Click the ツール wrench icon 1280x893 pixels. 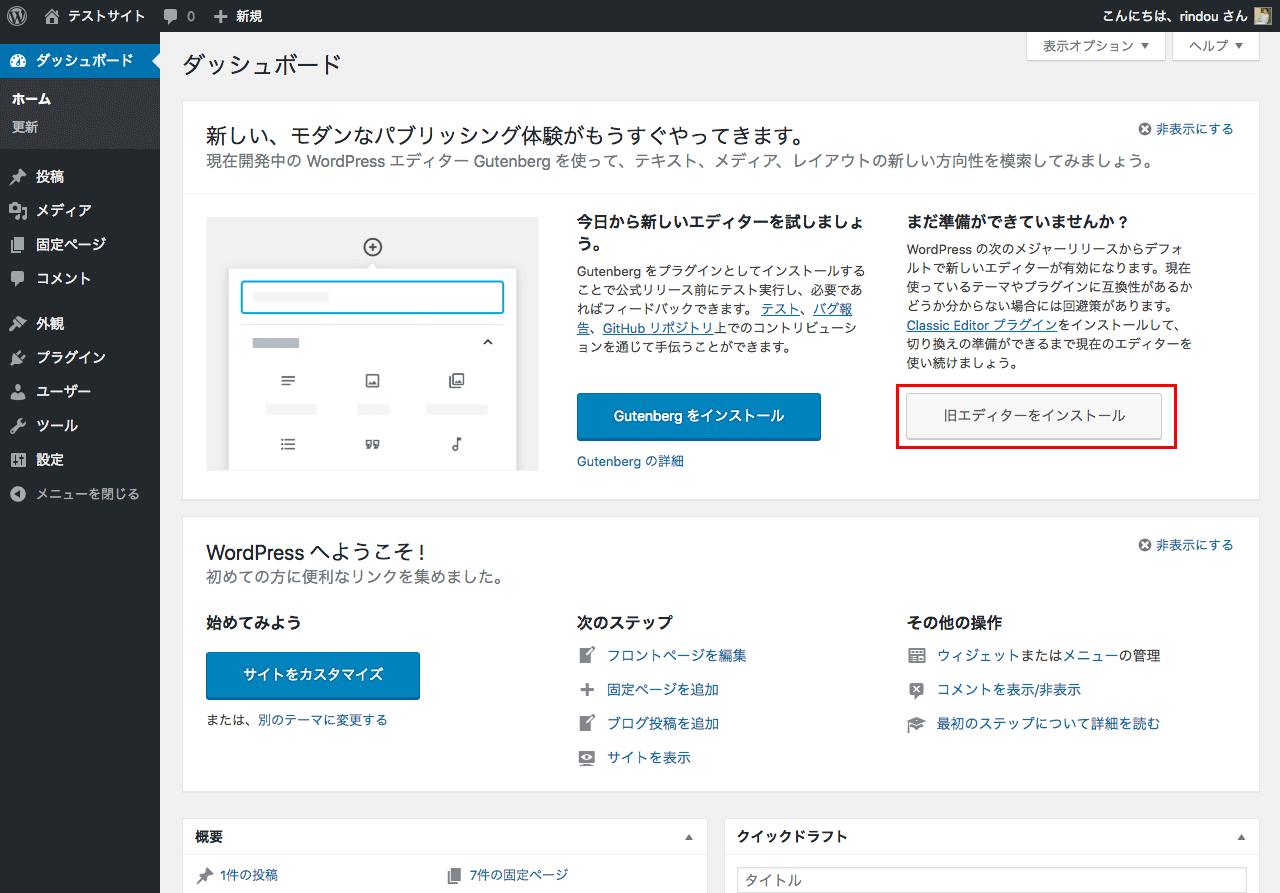[x=18, y=426]
